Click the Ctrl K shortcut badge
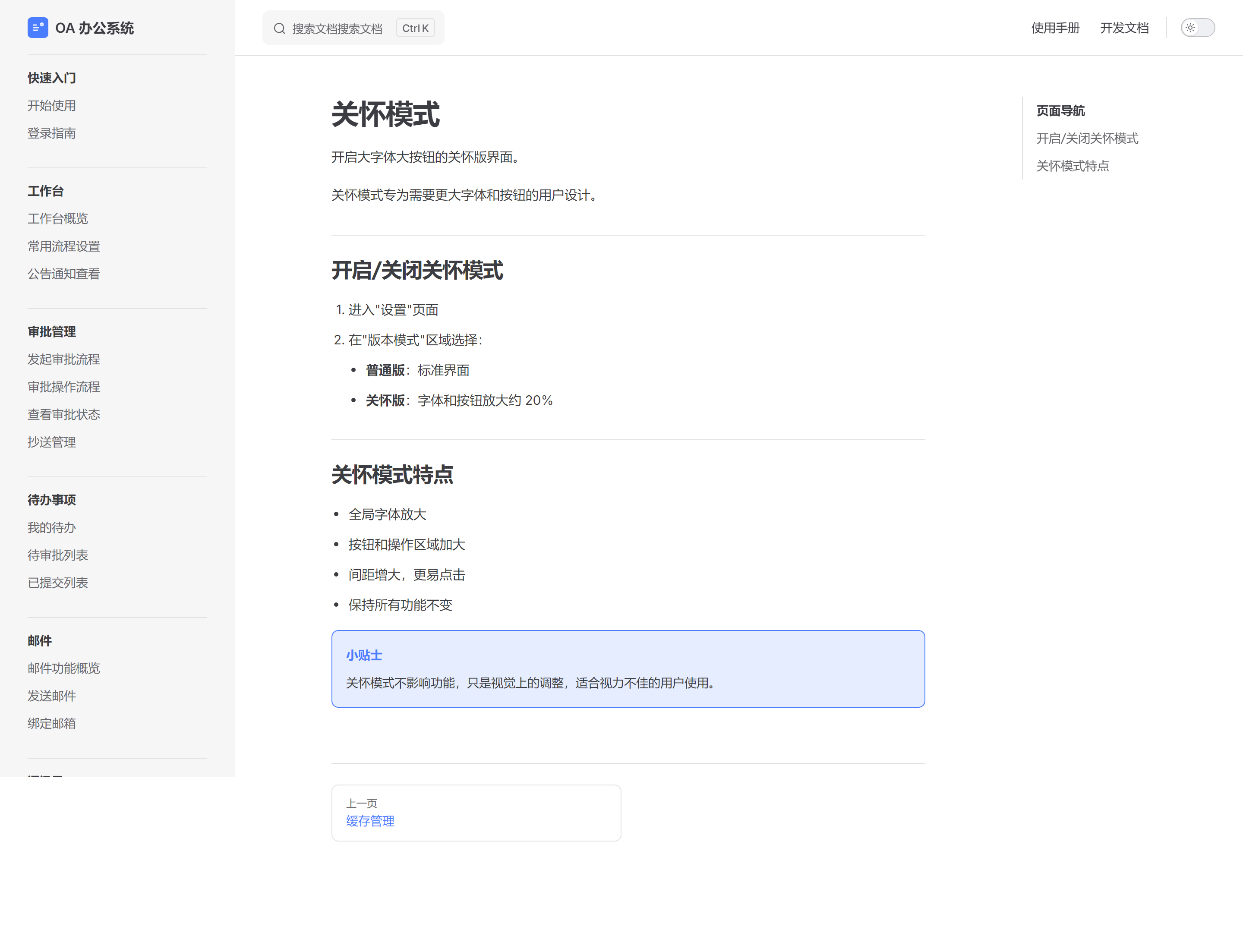1243x952 pixels. 416,28
